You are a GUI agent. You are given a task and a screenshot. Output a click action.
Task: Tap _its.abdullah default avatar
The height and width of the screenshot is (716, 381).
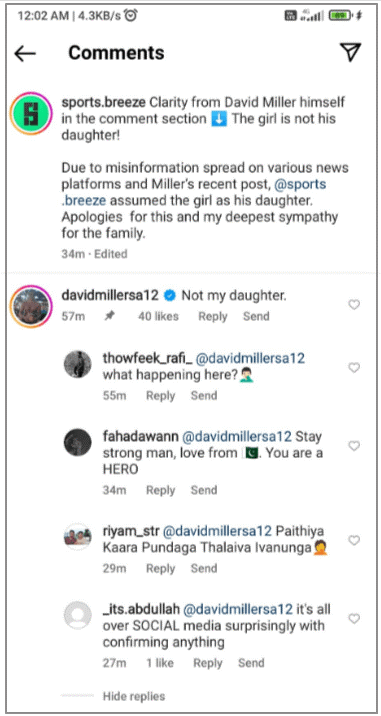click(x=78, y=615)
